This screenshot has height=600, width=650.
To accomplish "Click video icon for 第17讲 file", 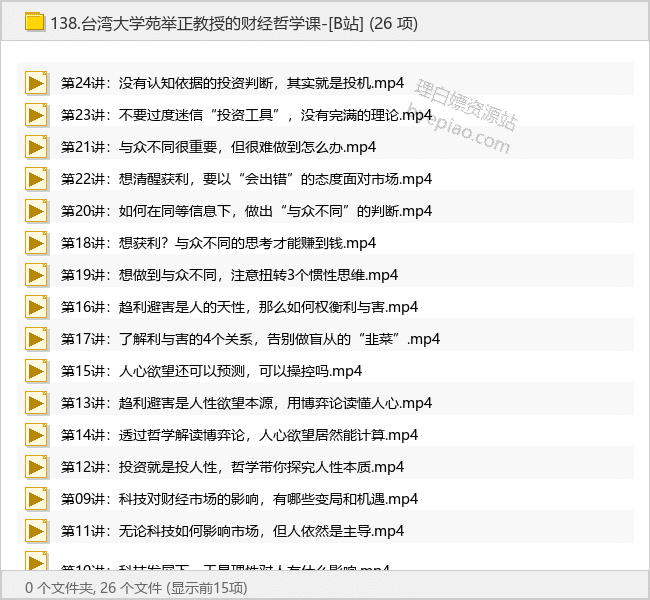I will click(x=36, y=339).
